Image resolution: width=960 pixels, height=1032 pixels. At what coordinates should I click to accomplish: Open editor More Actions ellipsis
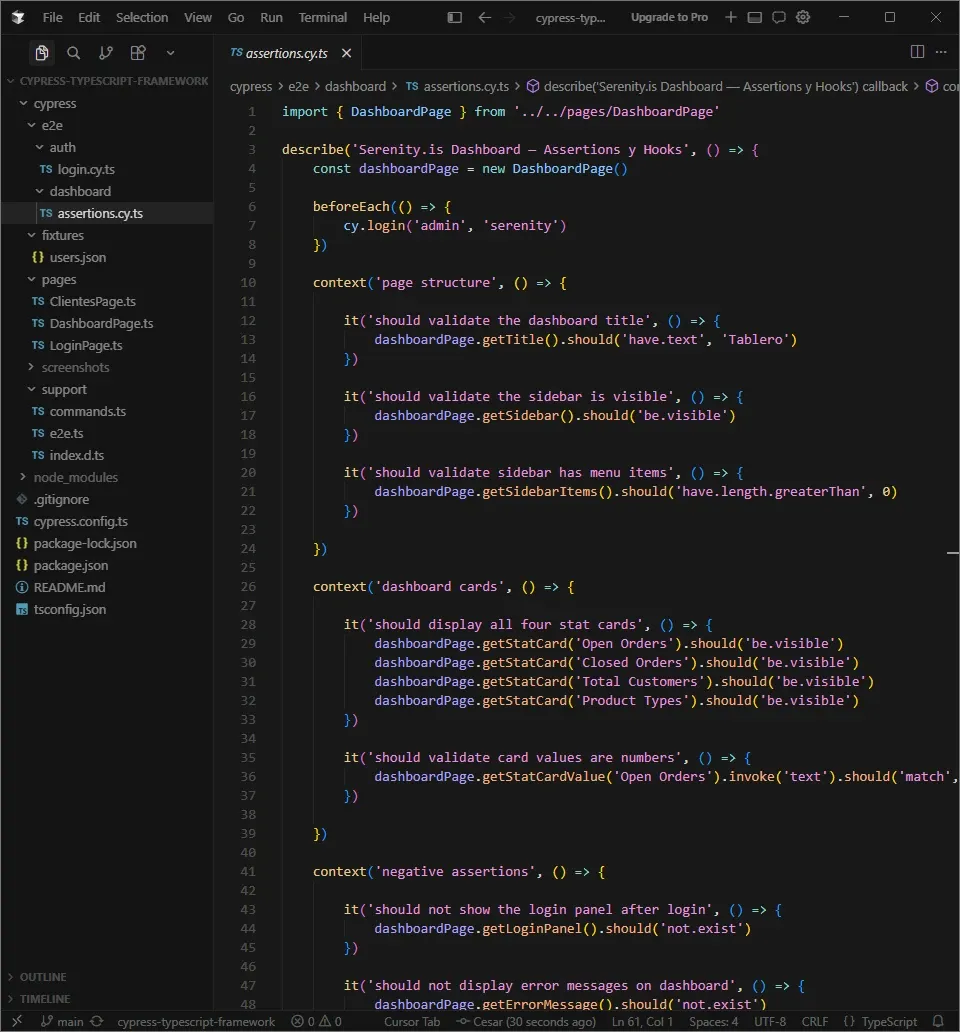pos(942,51)
